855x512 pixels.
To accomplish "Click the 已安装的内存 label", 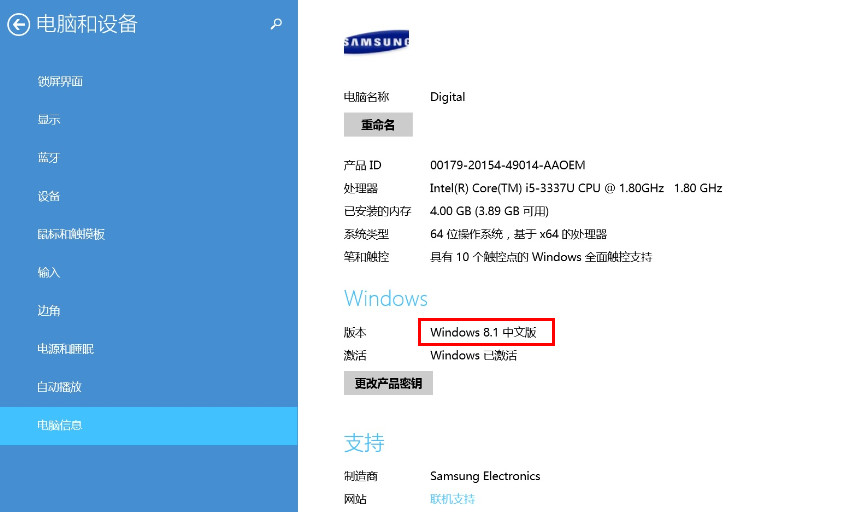I will pyautogui.click(x=377, y=211).
